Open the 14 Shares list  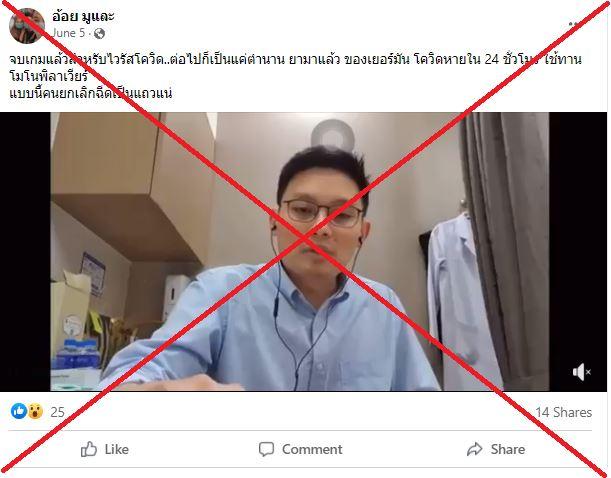point(563,412)
